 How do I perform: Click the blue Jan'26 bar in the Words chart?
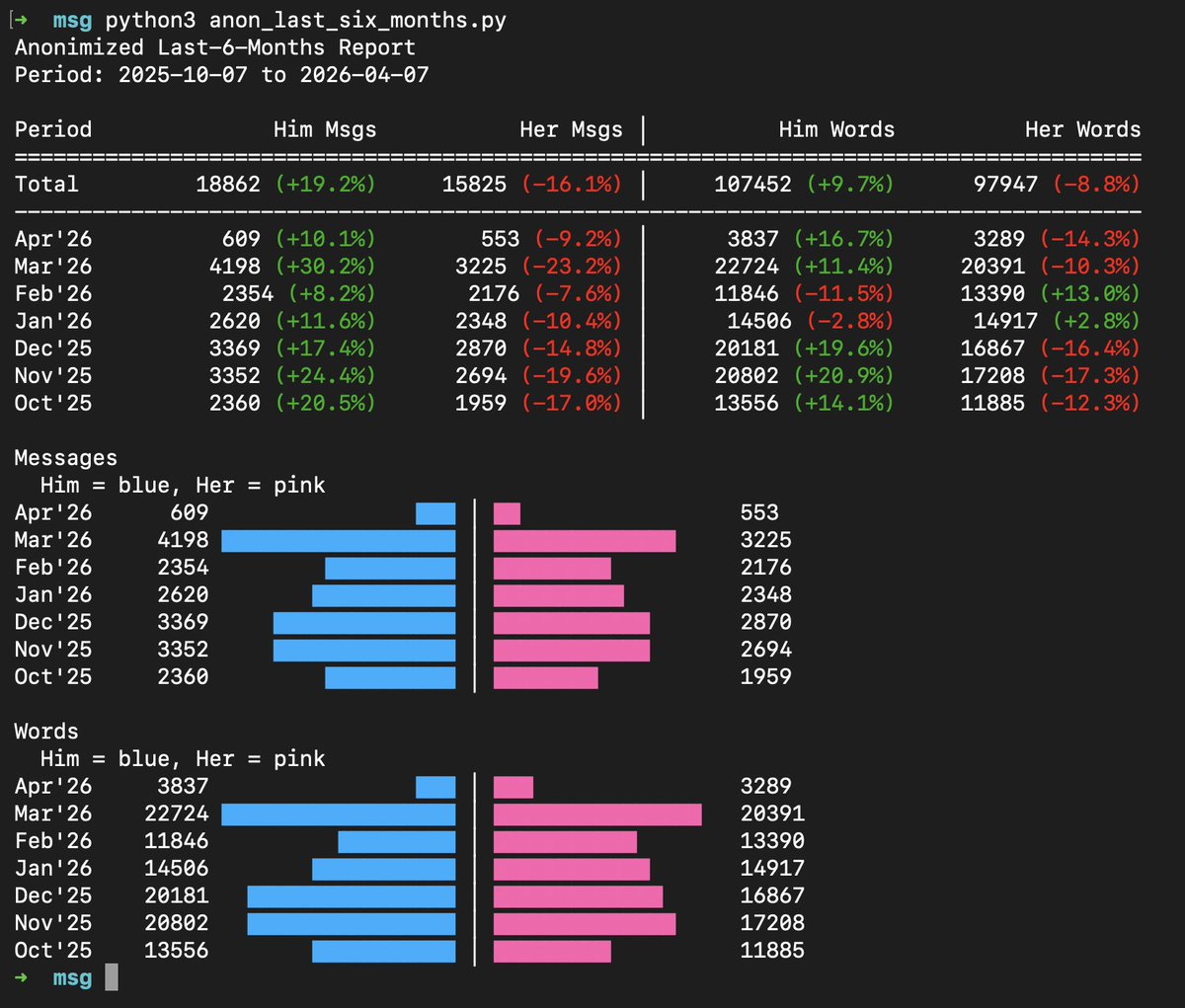click(x=384, y=869)
